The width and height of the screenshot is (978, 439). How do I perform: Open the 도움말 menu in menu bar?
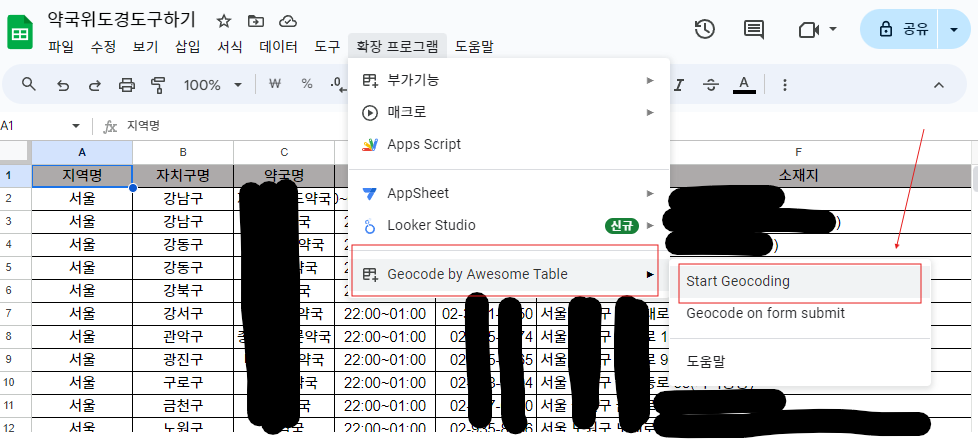coord(474,46)
